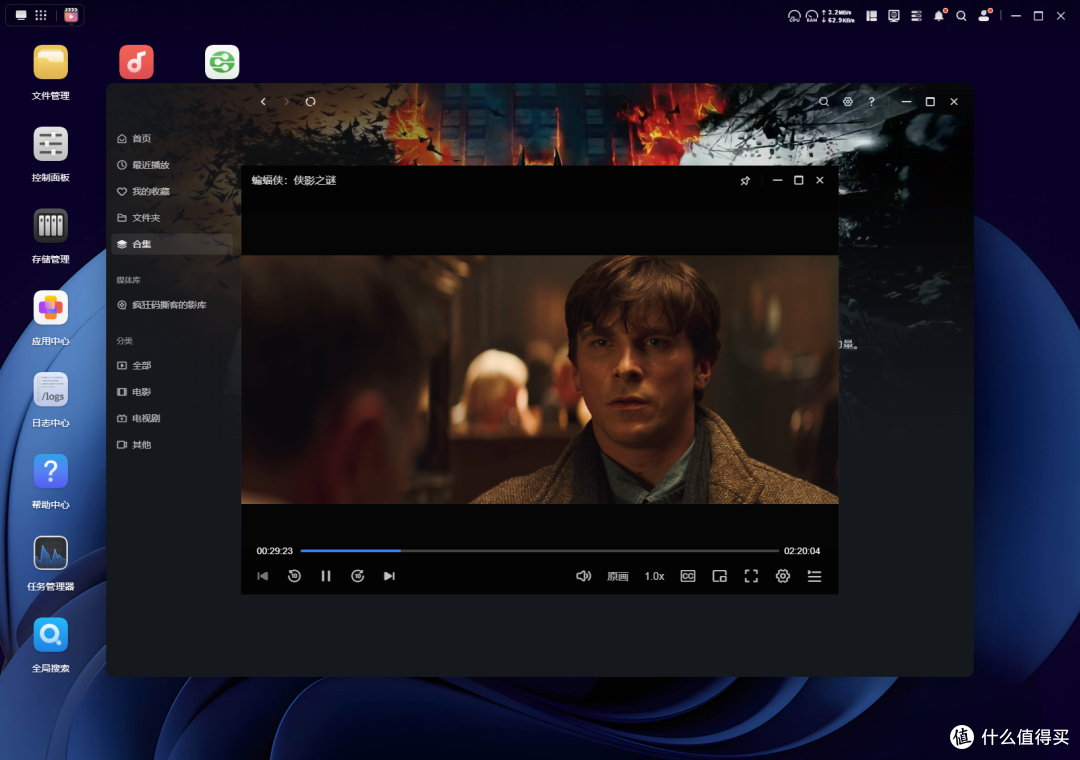Click the video frame to toggle playback
Viewport: 1080px width, 760px height.
pyautogui.click(x=539, y=379)
